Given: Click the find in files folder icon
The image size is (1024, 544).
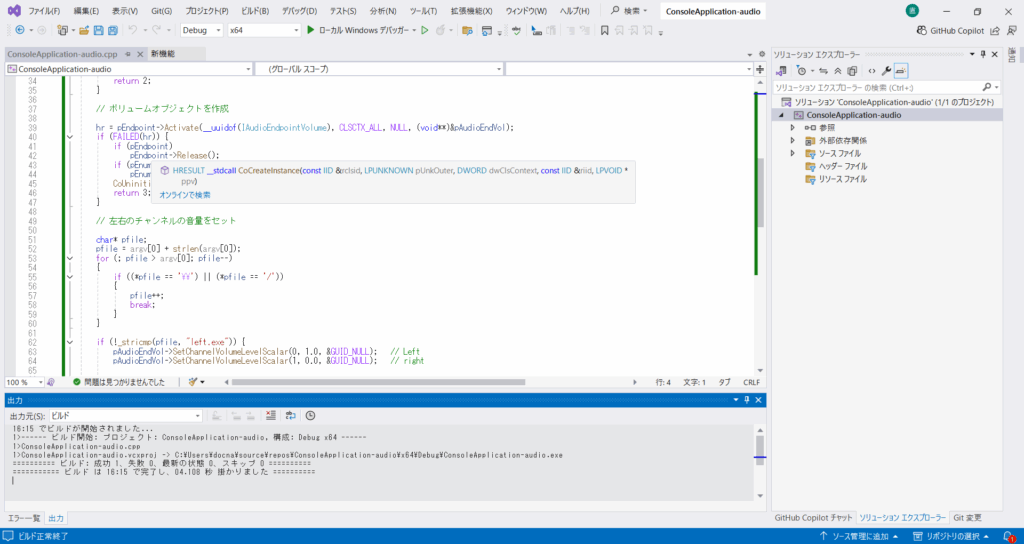Looking at the screenshot, I should (x=466, y=30).
